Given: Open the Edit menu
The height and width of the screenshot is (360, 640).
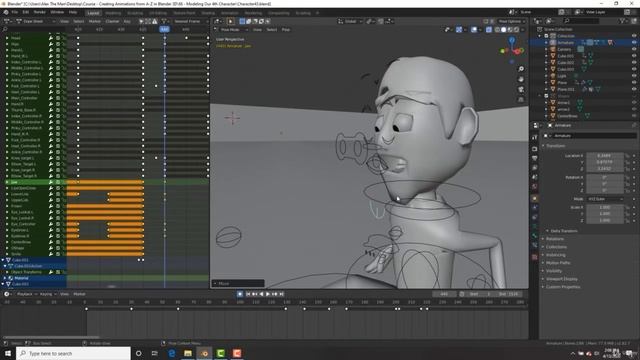Looking at the screenshot, I should click(26, 12).
